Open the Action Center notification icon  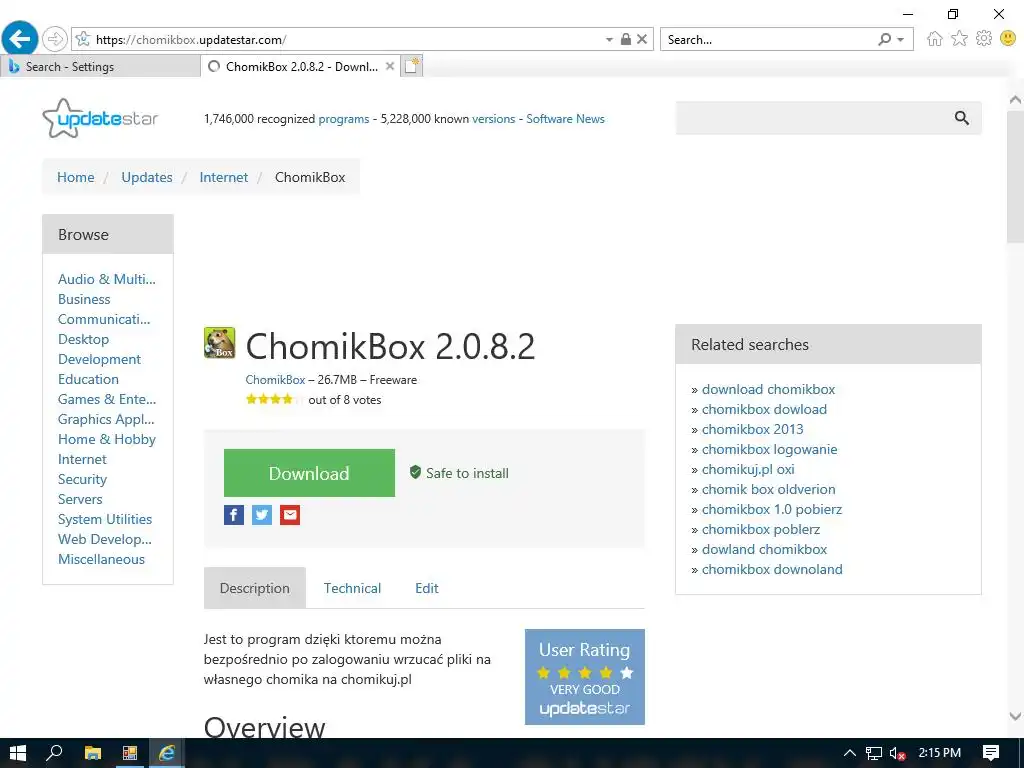pos(991,753)
